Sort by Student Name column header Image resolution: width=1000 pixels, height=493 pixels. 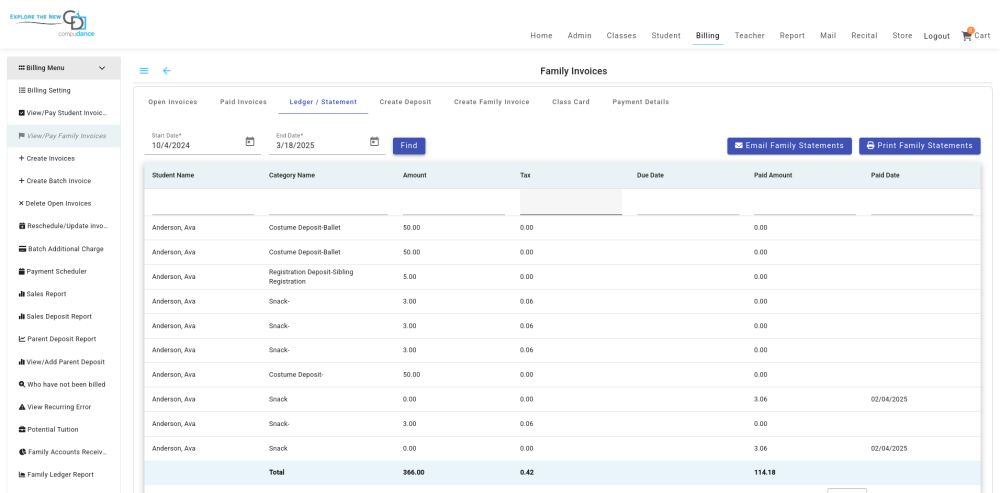click(173, 175)
